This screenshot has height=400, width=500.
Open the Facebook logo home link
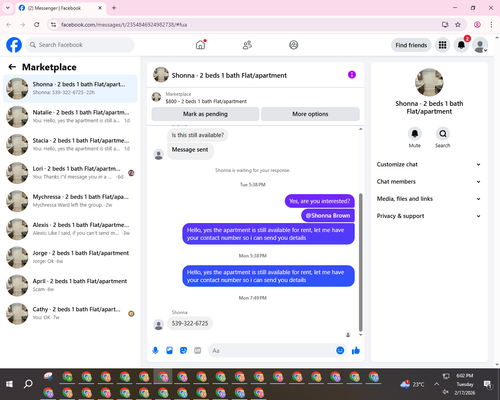14,45
